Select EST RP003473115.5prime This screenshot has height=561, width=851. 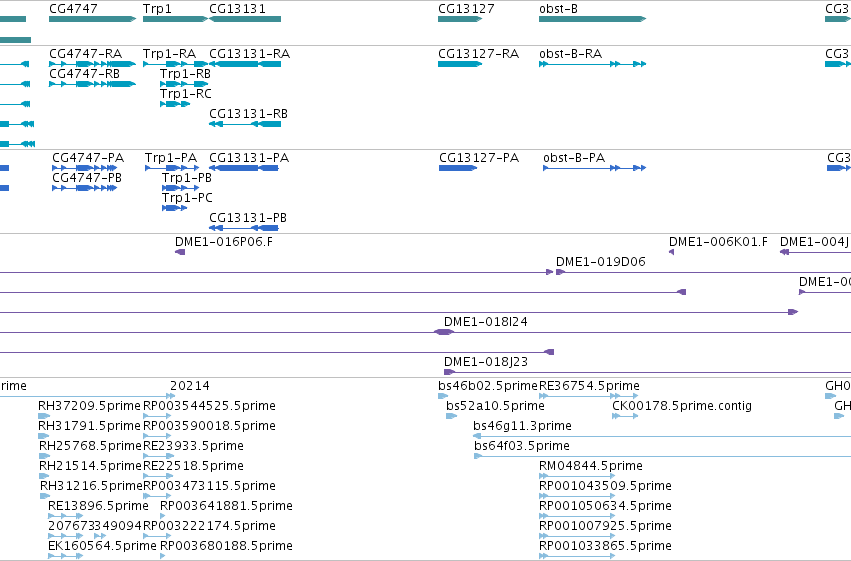(x=157, y=496)
